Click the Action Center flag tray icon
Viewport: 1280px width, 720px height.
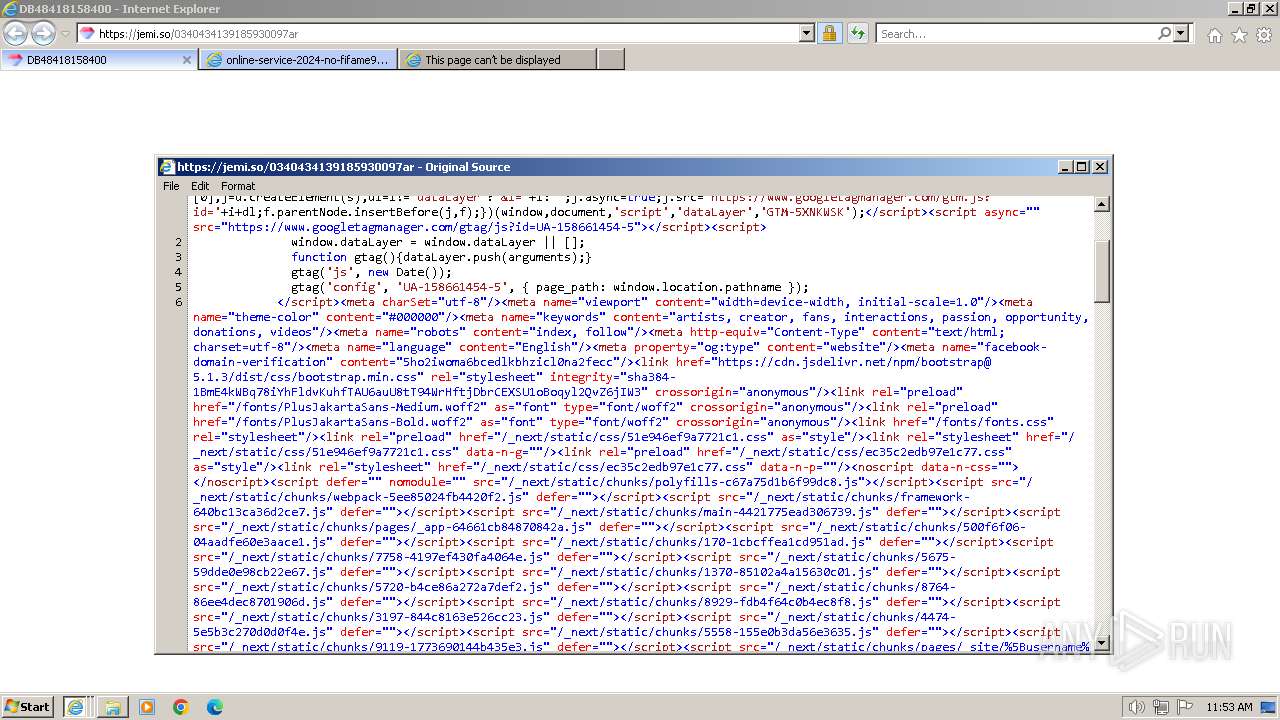(x=1185, y=707)
